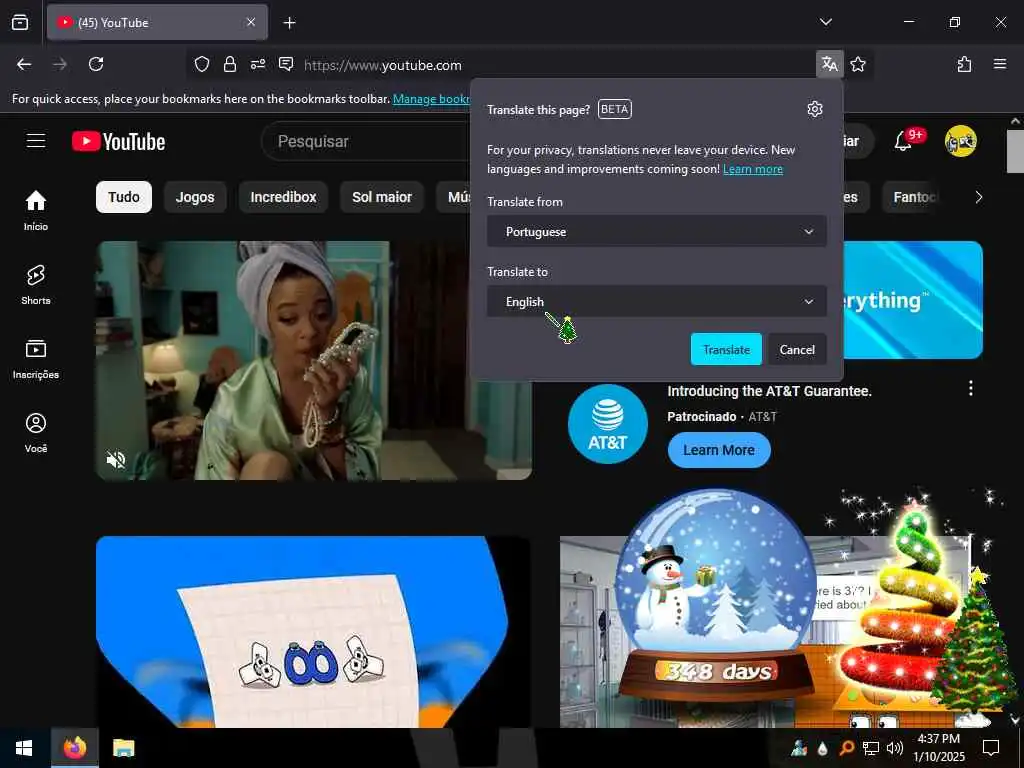Open woman with towel video thumbnail
1024x768 pixels.
(x=314, y=360)
